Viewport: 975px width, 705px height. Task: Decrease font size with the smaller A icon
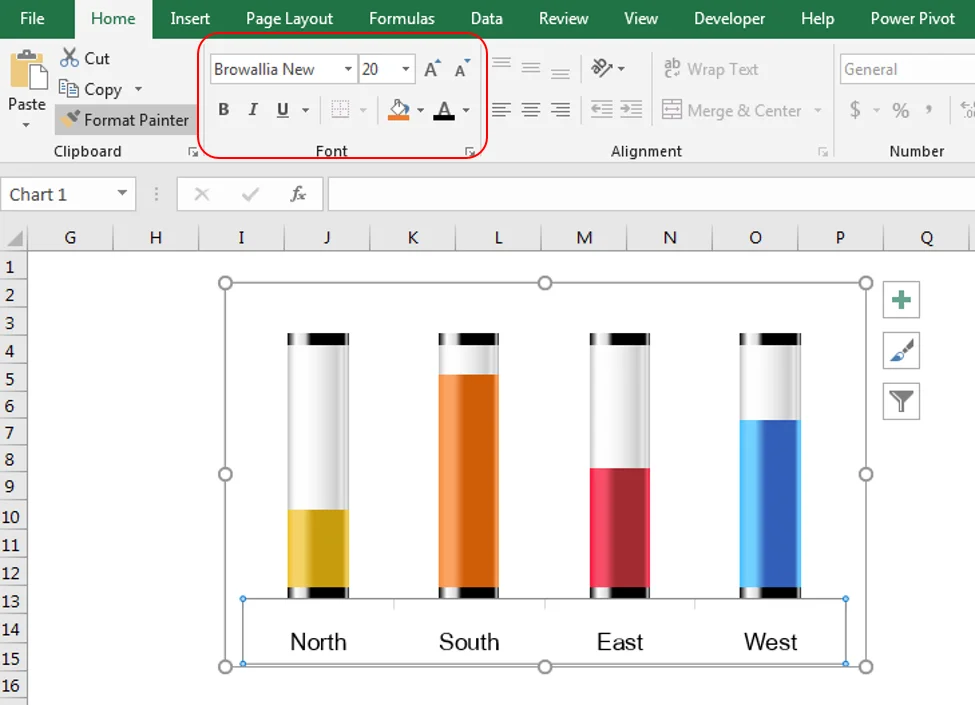462,69
